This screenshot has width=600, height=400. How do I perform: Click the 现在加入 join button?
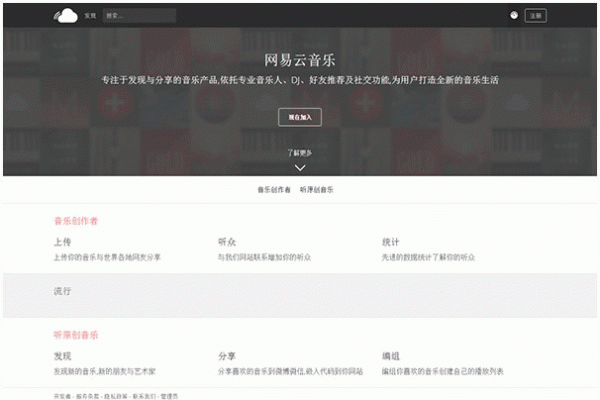(x=300, y=117)
